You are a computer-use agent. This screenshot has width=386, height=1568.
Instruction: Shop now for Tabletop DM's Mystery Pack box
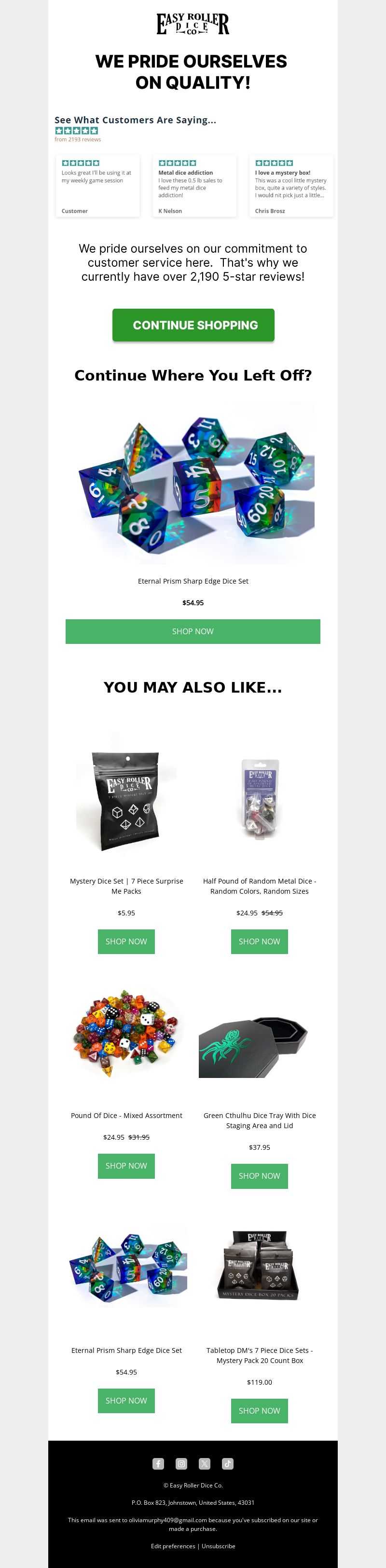click(260, 1410)
